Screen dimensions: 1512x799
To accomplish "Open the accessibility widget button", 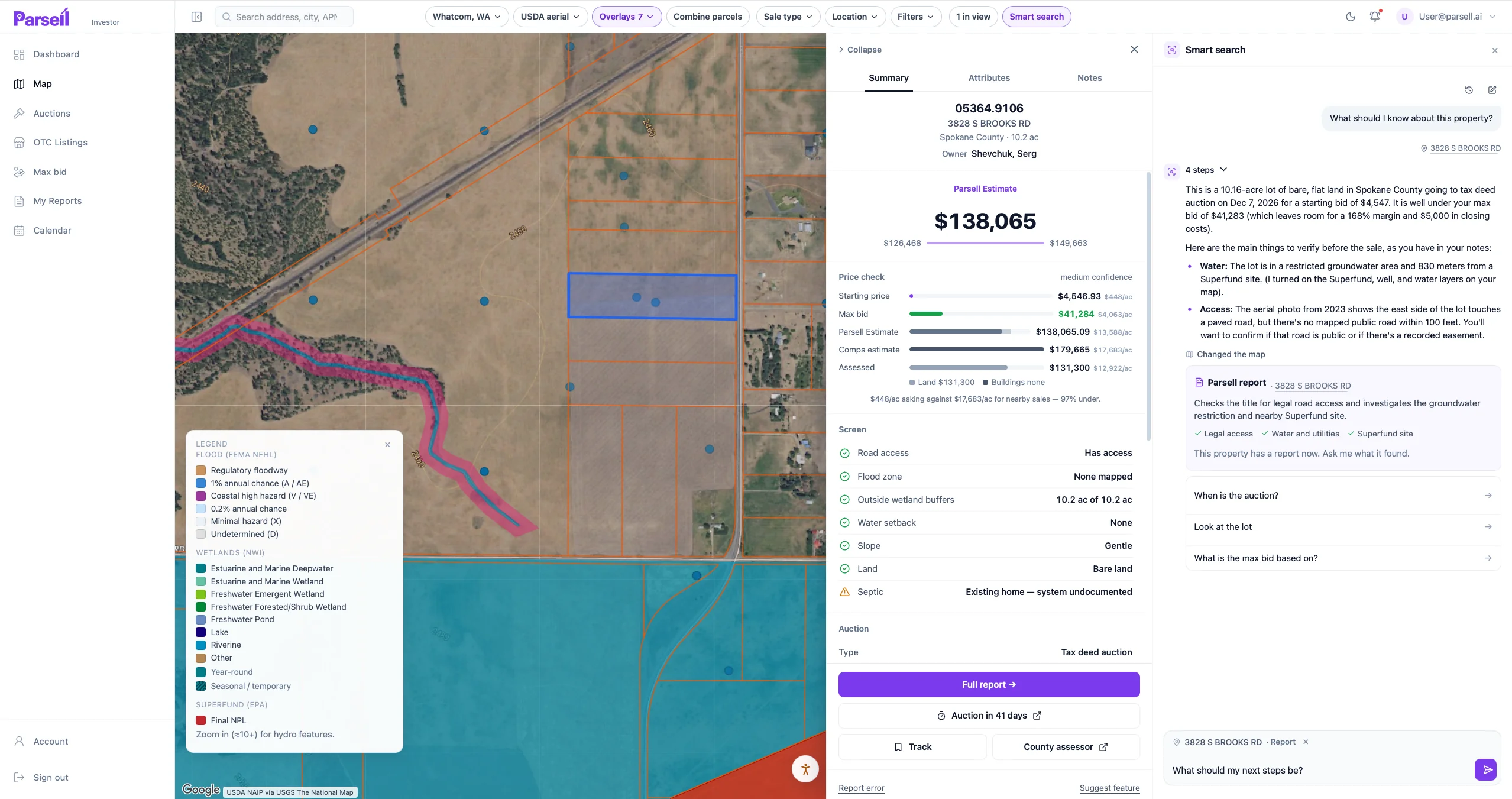I will coord(805,769).
